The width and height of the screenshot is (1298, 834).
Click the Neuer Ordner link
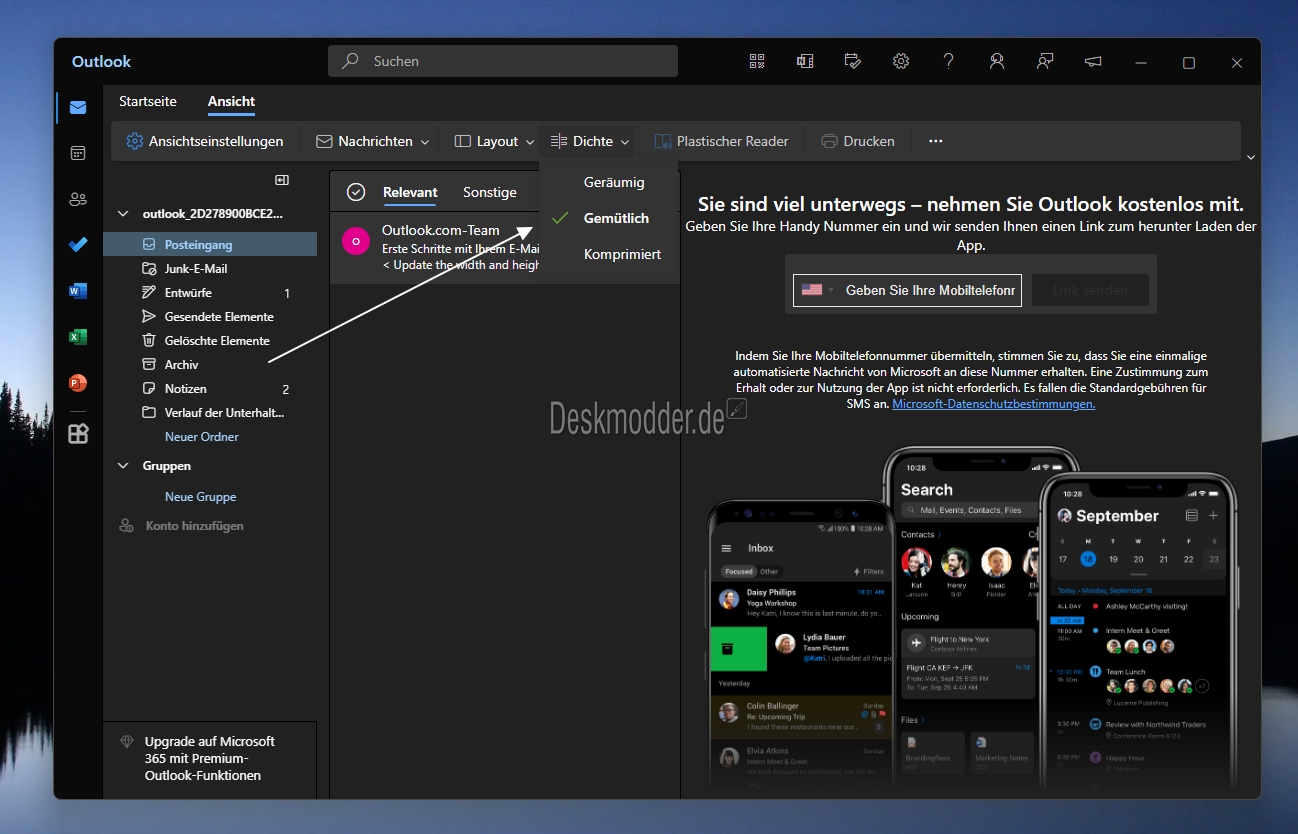click(x=202, y=437)
